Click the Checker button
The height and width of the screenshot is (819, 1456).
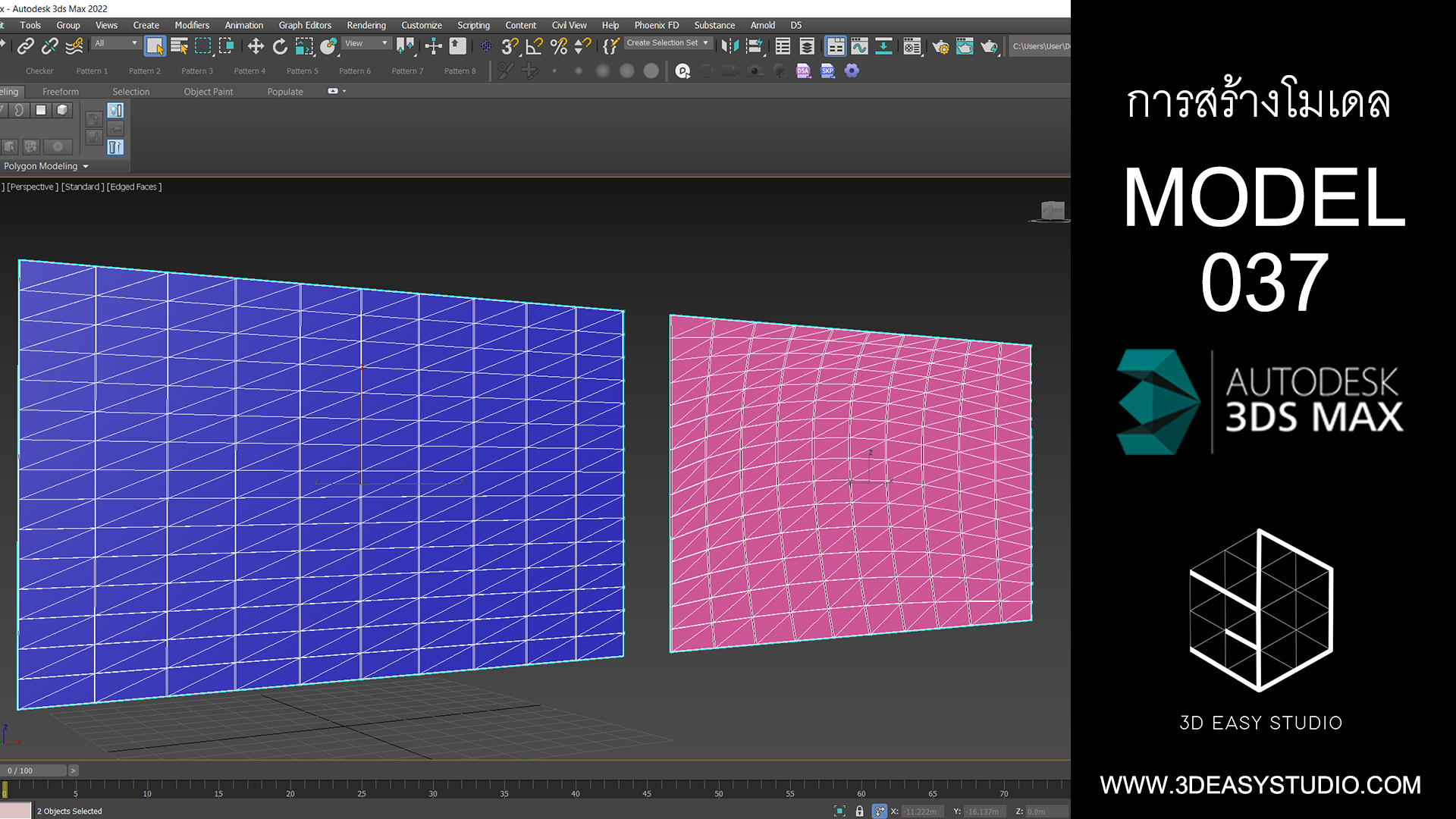39,71
